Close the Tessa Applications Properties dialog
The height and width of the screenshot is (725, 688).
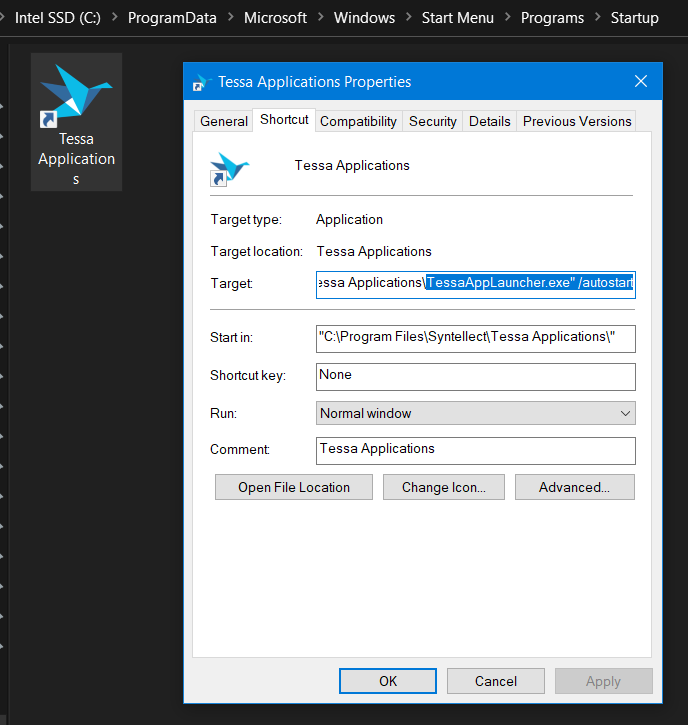(640, 81)
